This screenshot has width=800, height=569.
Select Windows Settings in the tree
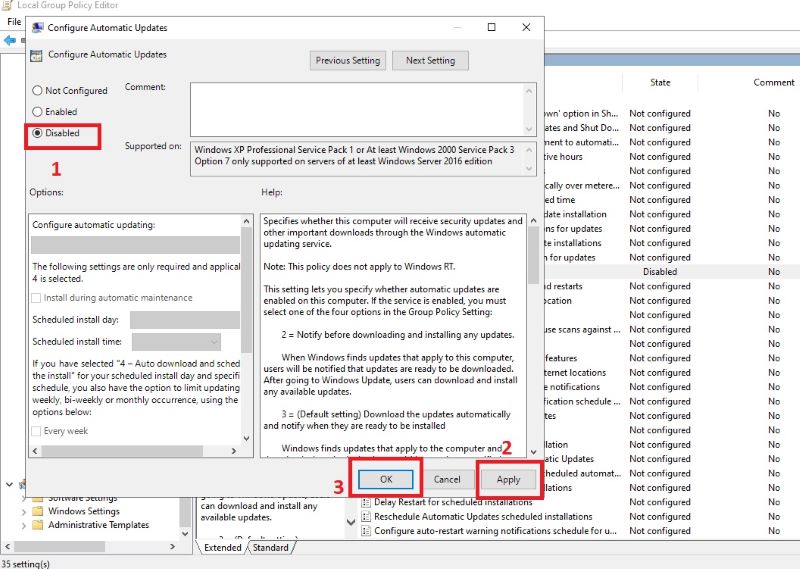coord(84,511)
